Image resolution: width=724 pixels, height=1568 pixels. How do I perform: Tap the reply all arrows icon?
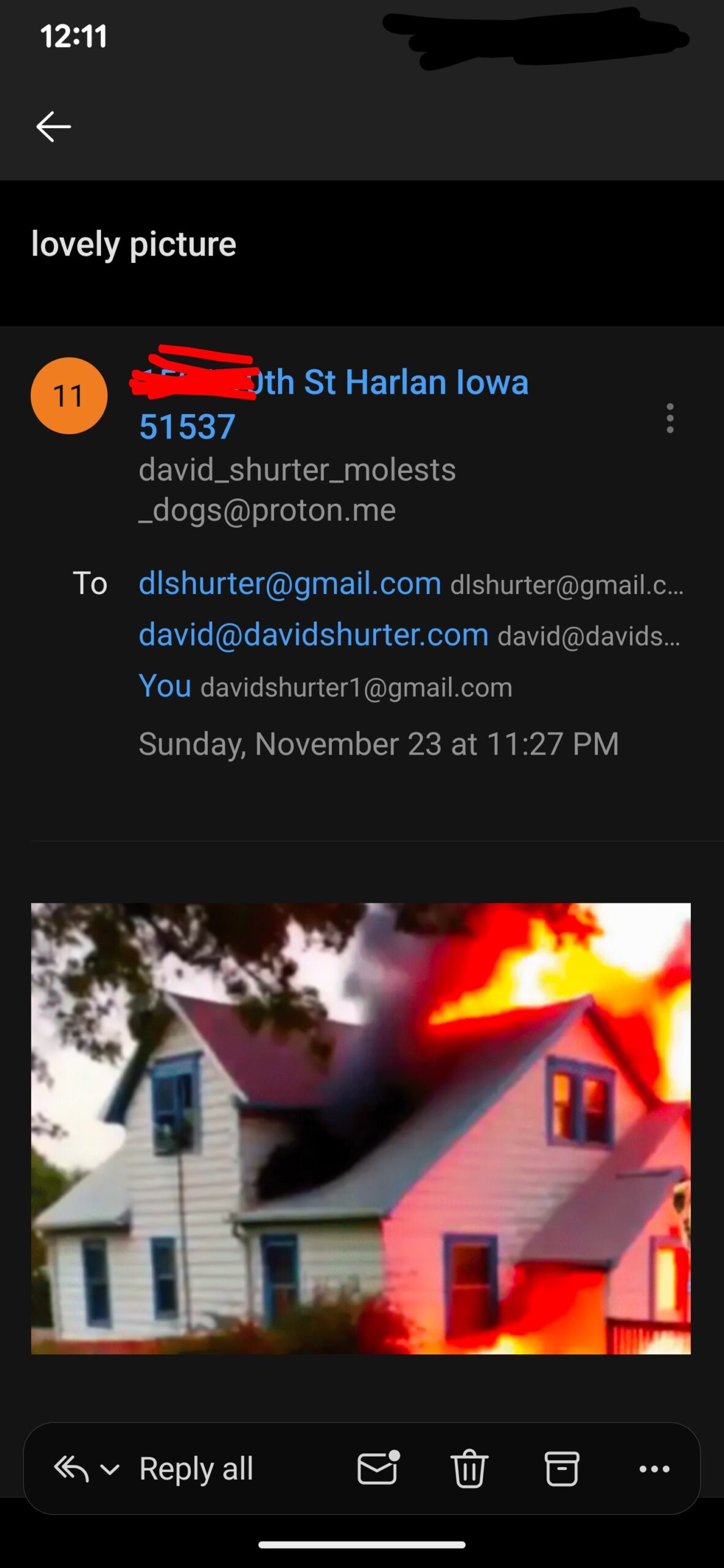pyautogui.click(x=72, y=1469)
